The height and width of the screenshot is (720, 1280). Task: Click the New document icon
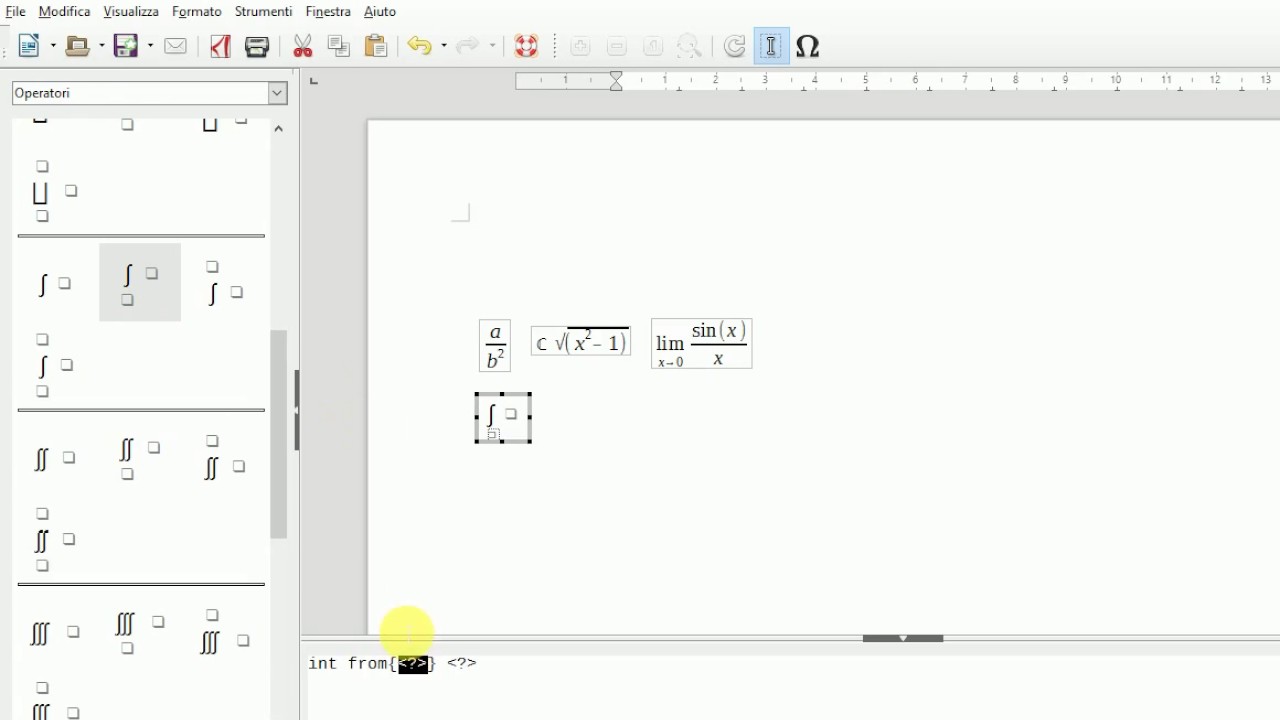tap(29, 46)
